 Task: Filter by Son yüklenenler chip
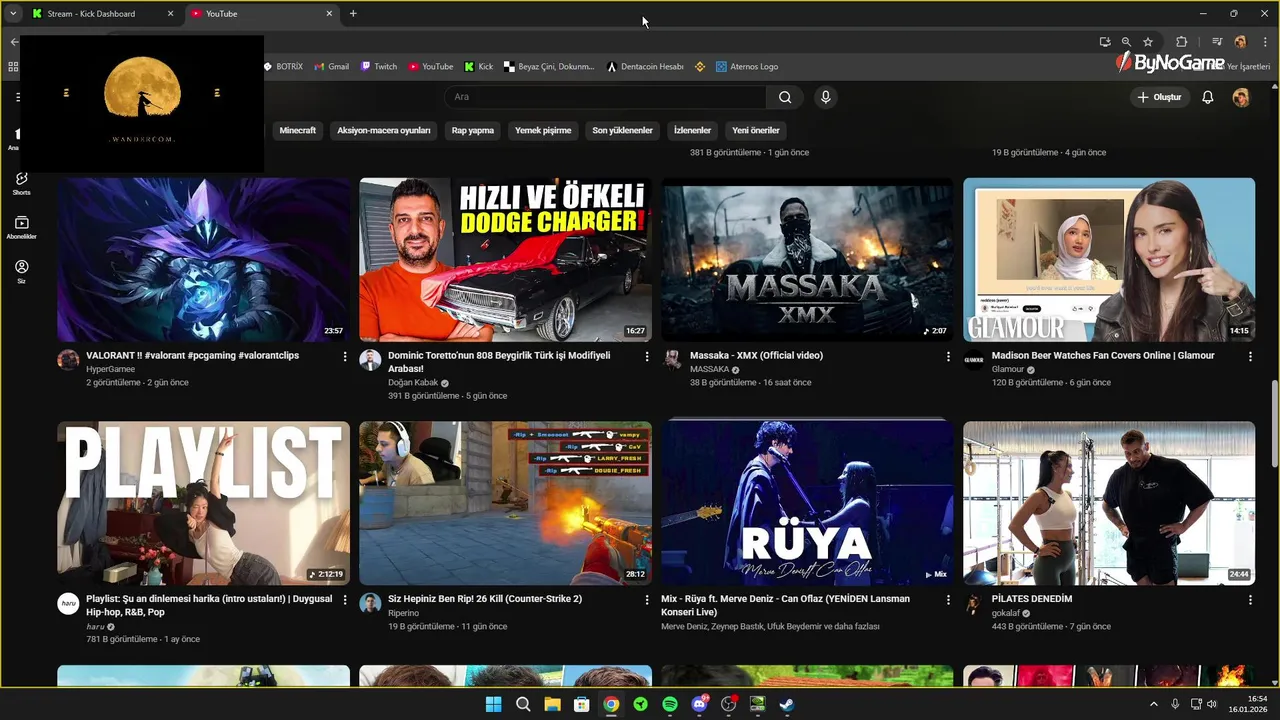tap(622, 130)
